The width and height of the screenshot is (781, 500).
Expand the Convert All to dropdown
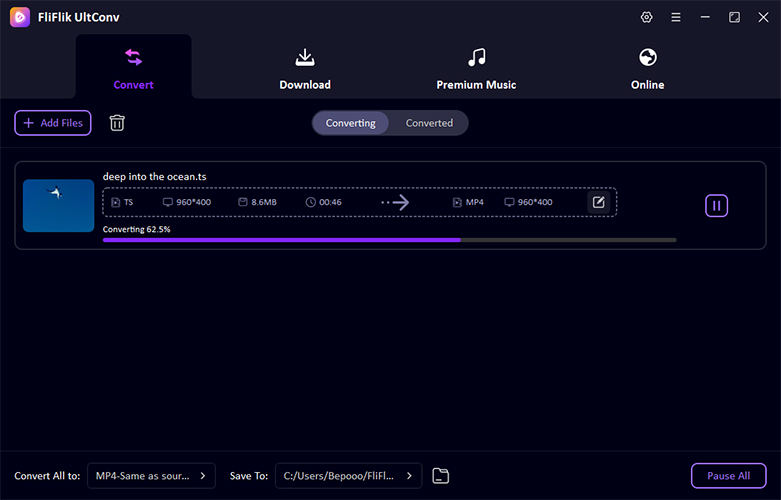point(151,476)
